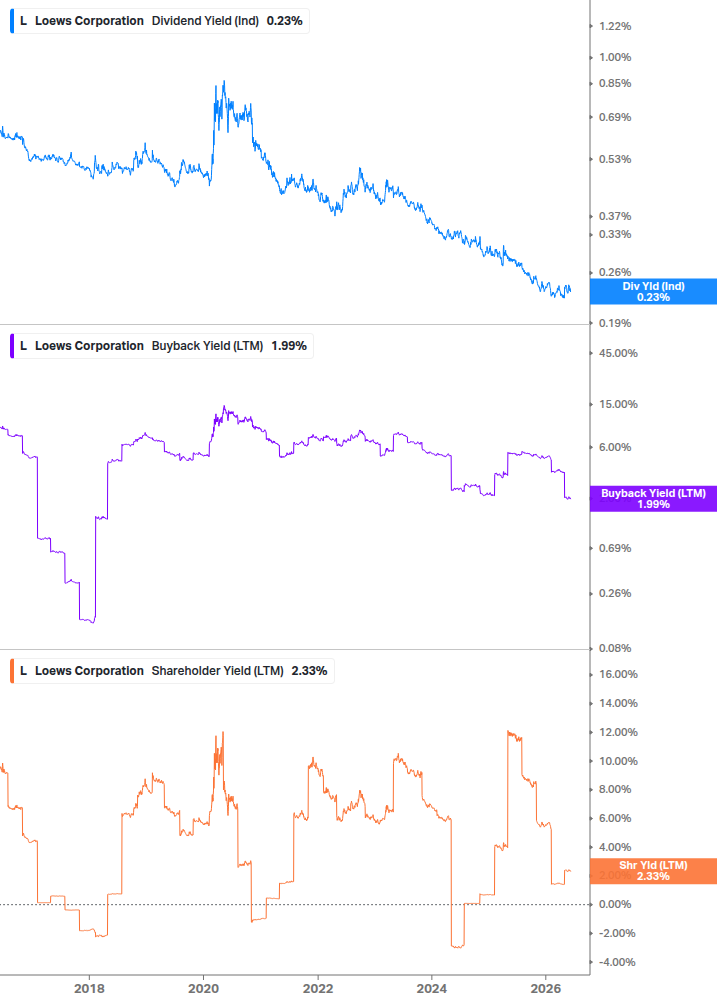Viewport: 717px width, 1005px height.
Task: Click the blue Div Yld (Ind) 0.23% axis badge
Action: 653,292
